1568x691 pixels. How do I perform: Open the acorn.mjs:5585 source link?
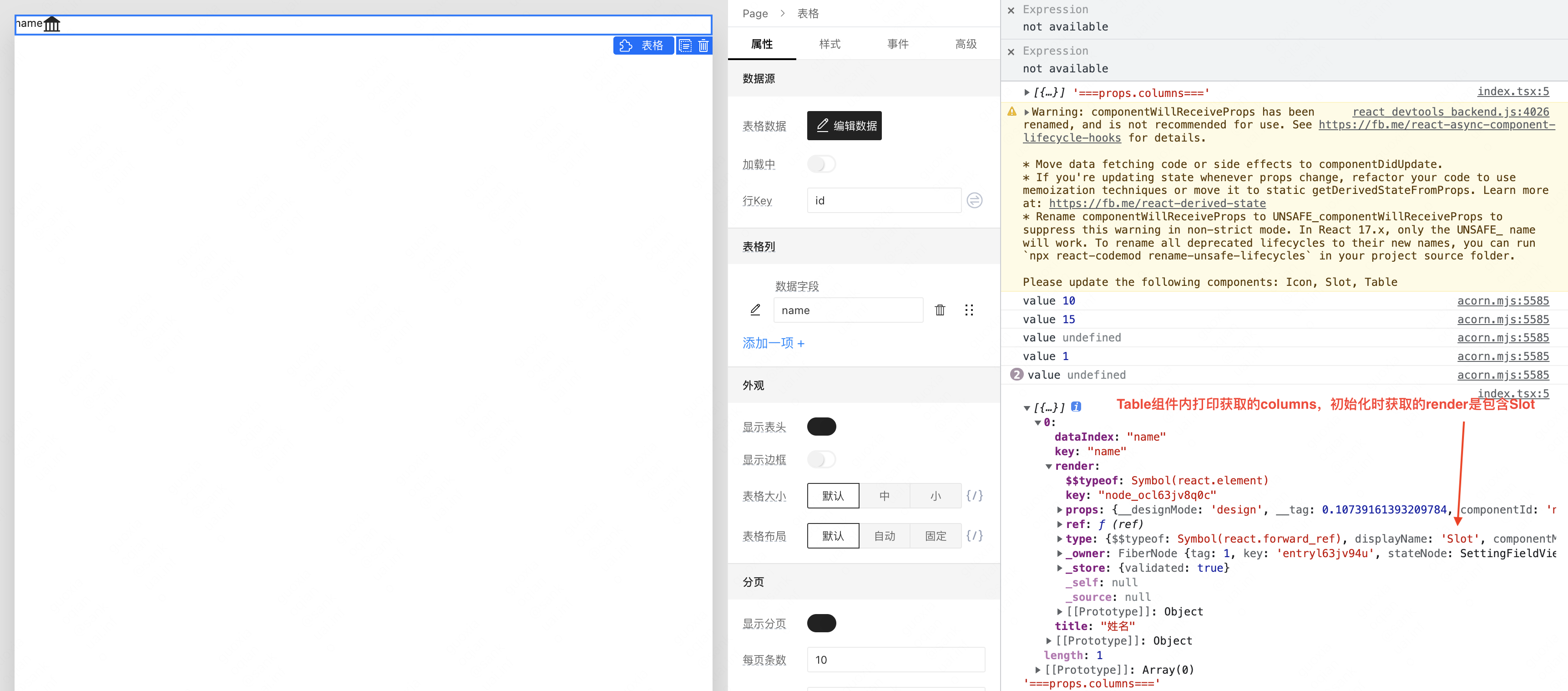1503,301
